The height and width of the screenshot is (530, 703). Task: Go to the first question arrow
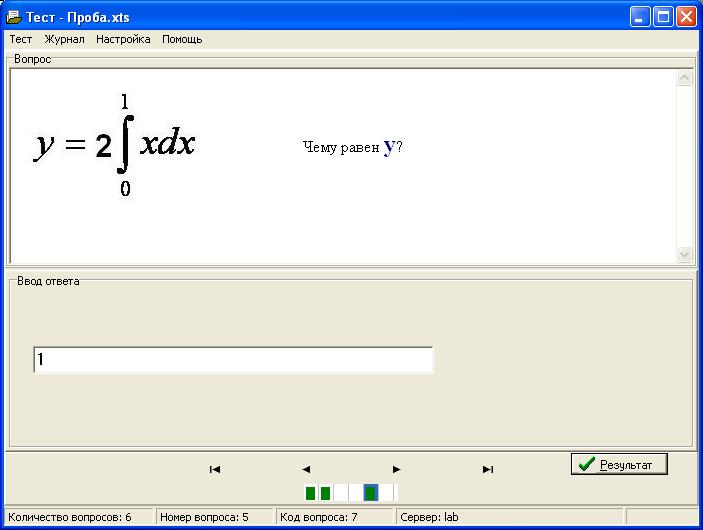pos(214,469)
